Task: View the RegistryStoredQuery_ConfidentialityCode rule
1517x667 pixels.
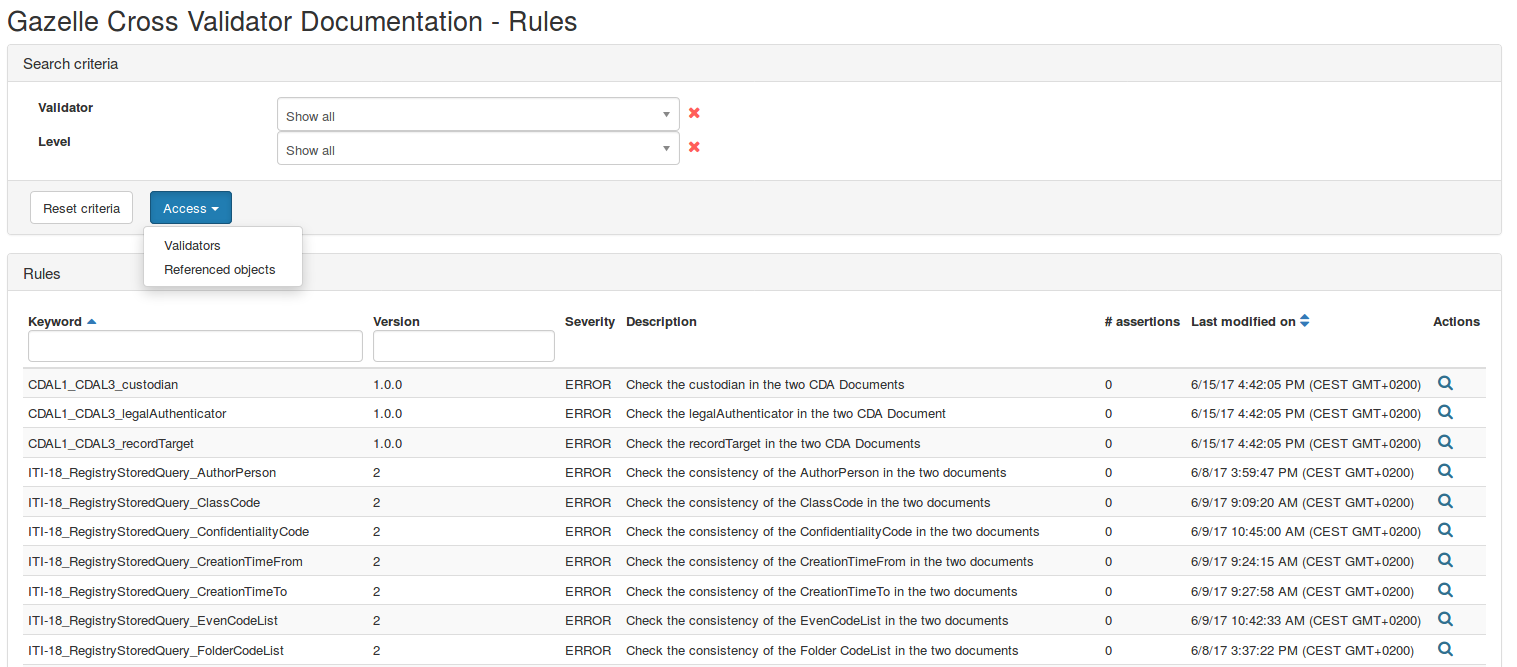Action: tap(1444, 530)
